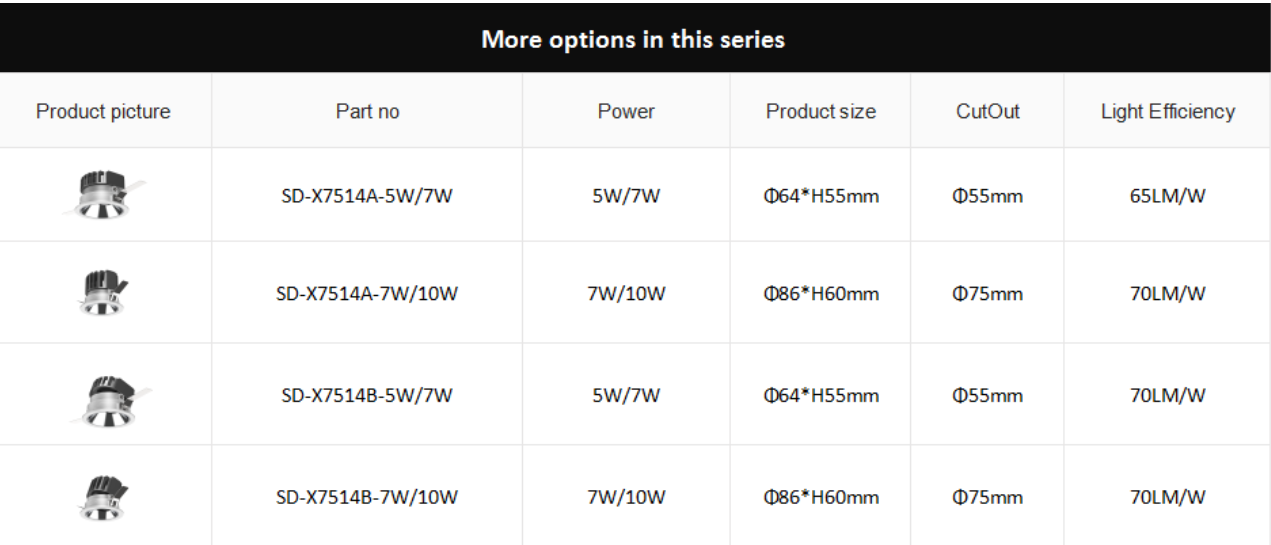Click the Φ55mm cutout in third row
Image resolution: width=1271 pixels, height=545 pixels.
coord(987,395)
